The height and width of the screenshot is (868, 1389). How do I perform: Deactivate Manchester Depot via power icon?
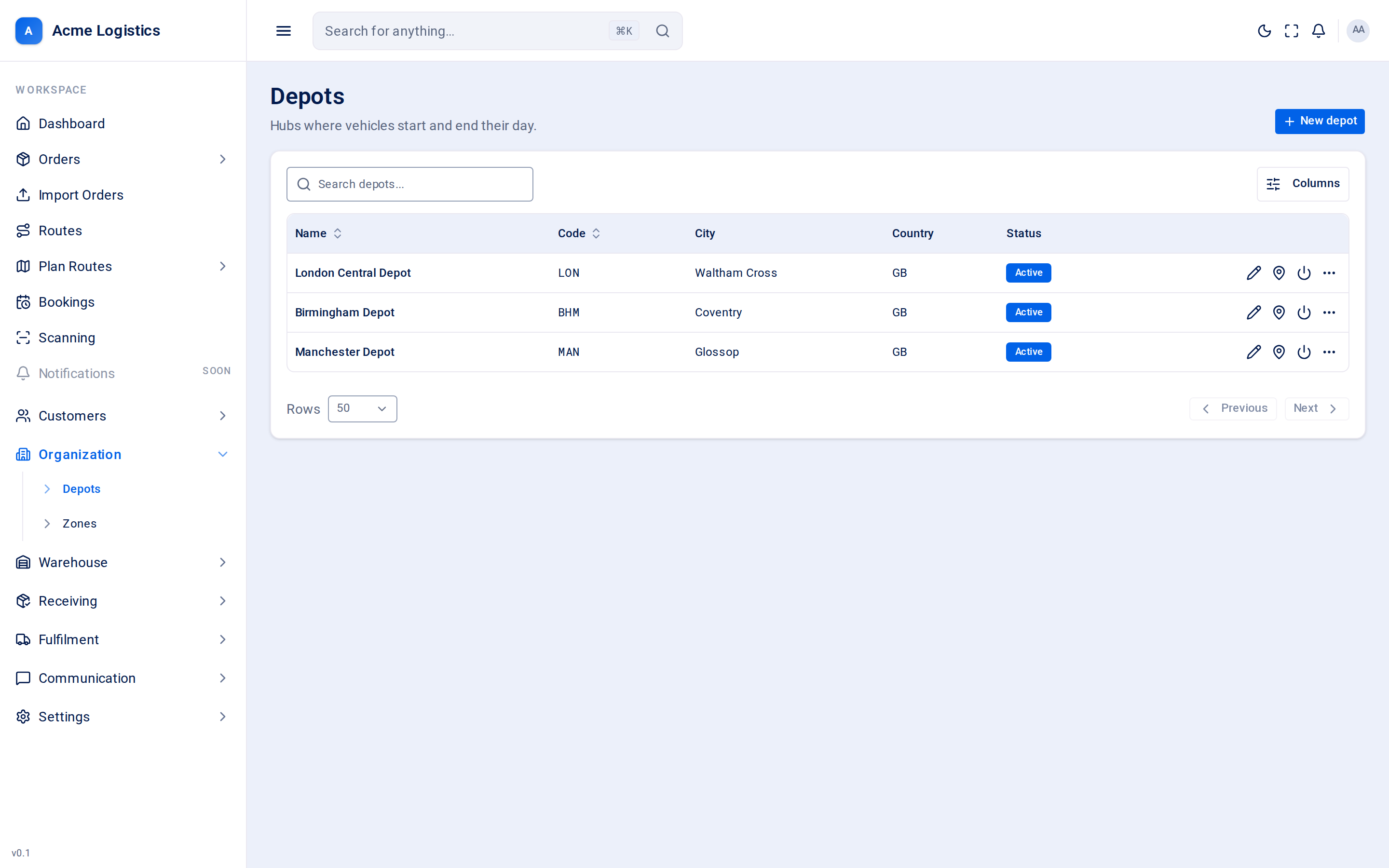coord(1304,352)
